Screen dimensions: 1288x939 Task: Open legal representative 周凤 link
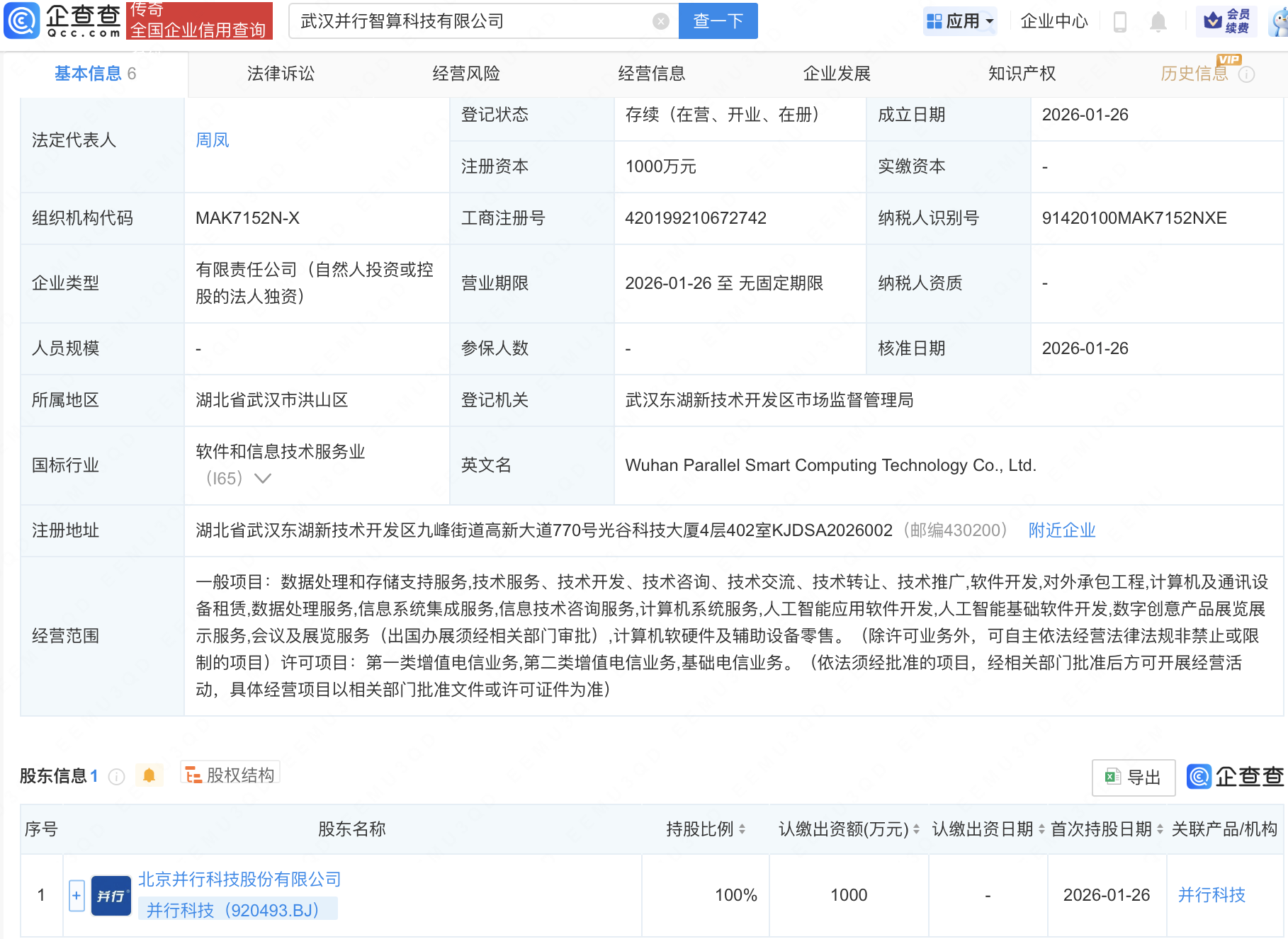213,140
